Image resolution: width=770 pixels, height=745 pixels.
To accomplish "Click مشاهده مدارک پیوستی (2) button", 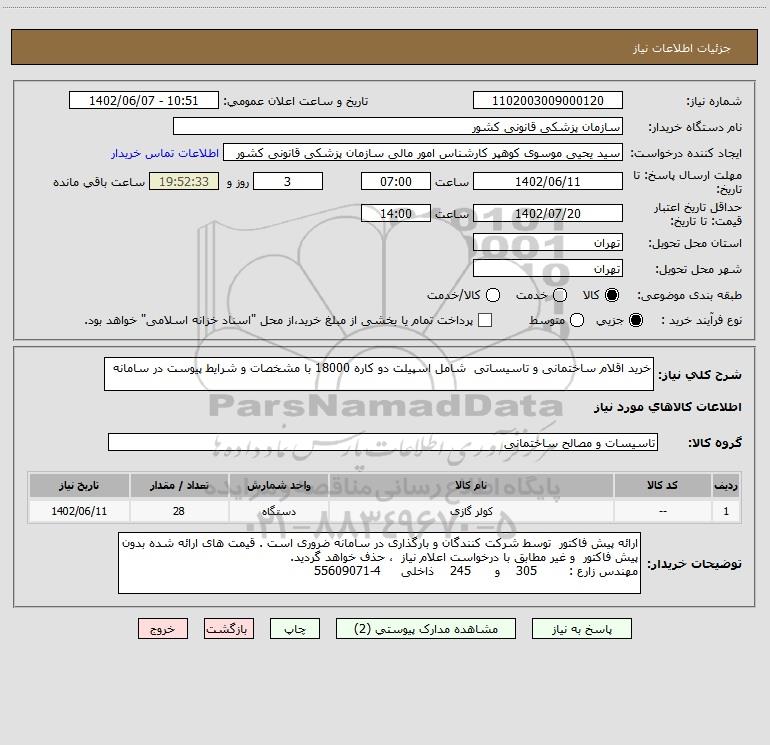I will (x=426, y=629).
